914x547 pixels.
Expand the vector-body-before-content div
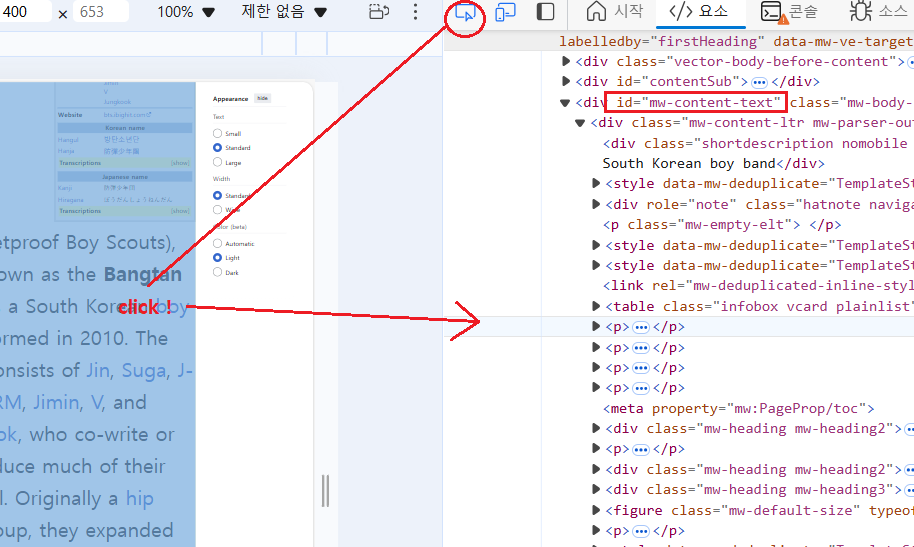(x=565, y=61)
